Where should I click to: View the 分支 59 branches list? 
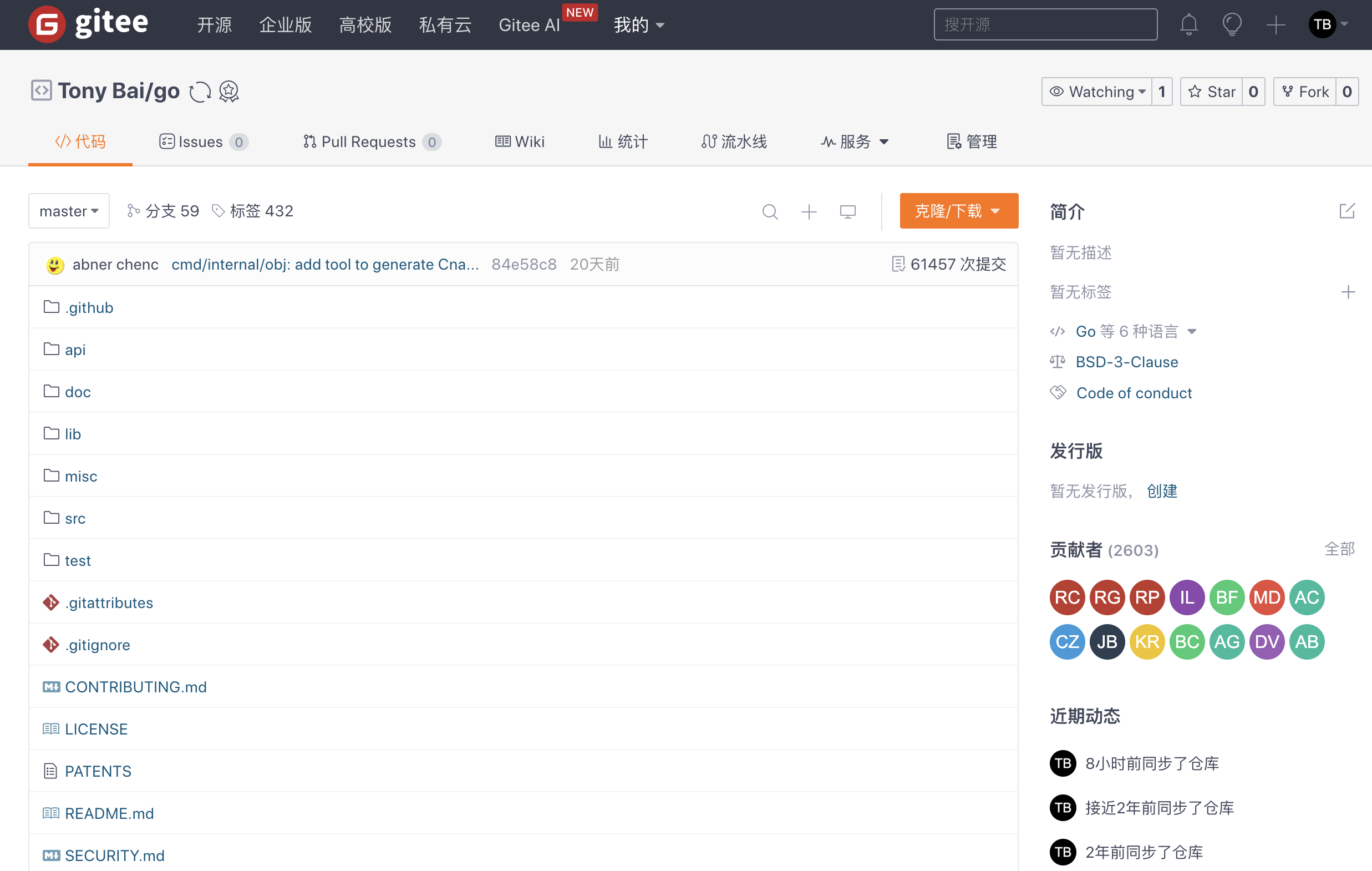[x=163, y=211]
